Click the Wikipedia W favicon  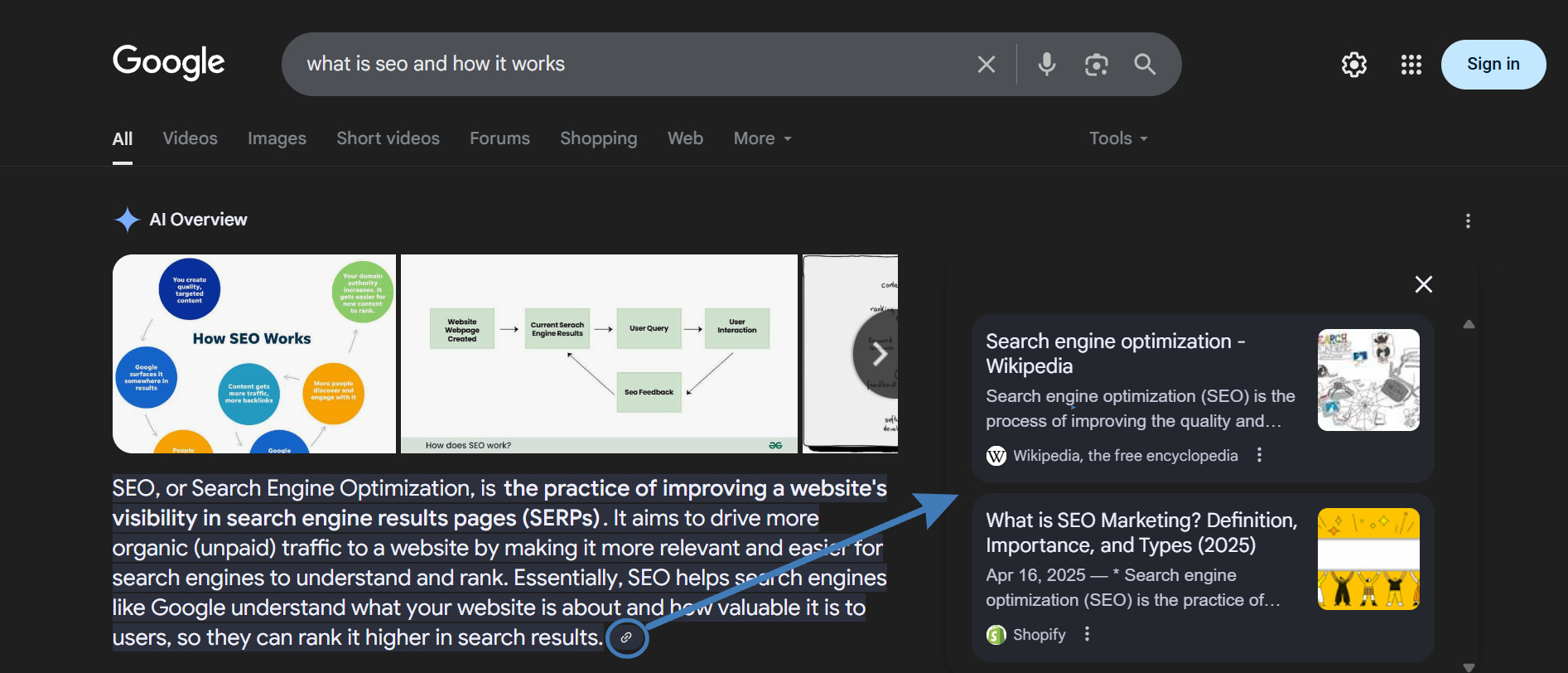click(996, 456)
